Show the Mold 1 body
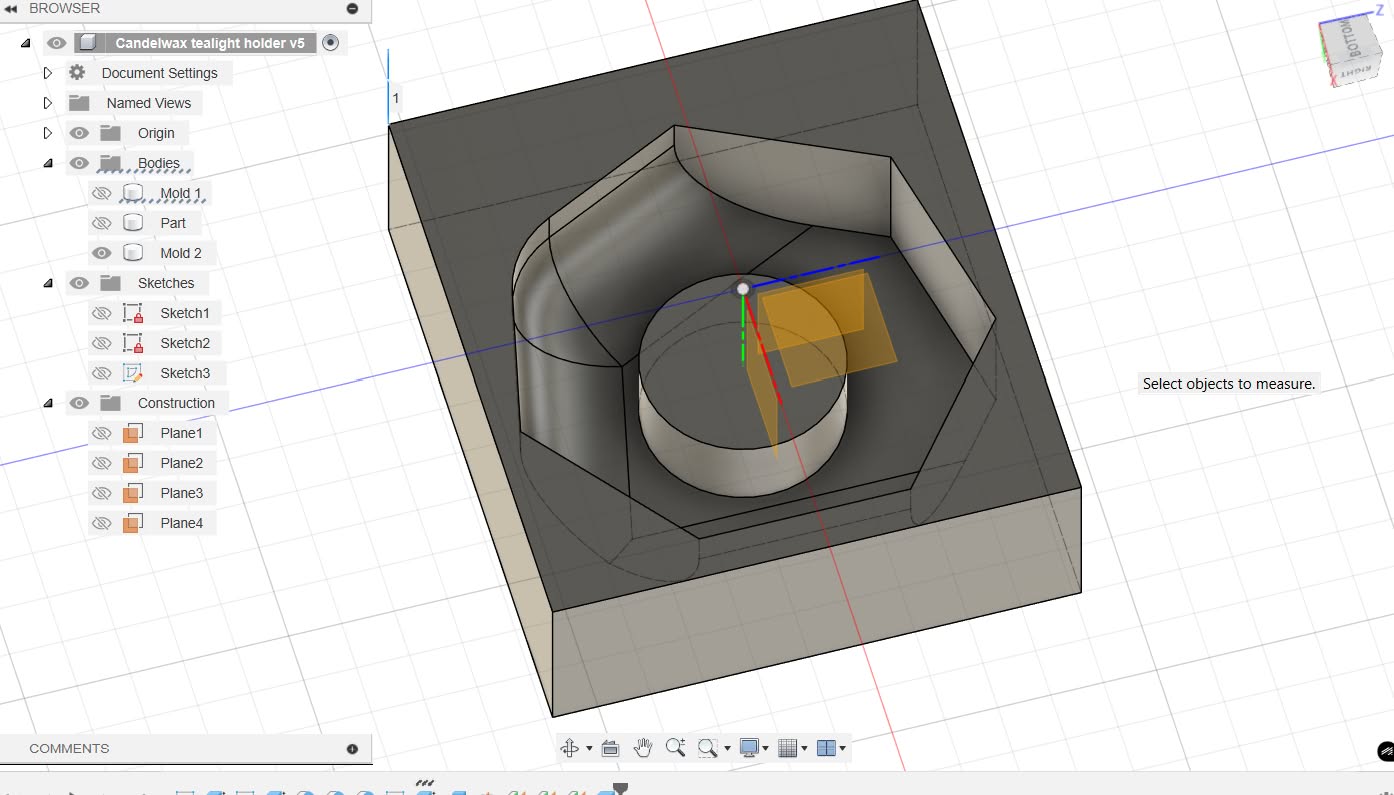The image size is (1394, 795). (101, 193)
